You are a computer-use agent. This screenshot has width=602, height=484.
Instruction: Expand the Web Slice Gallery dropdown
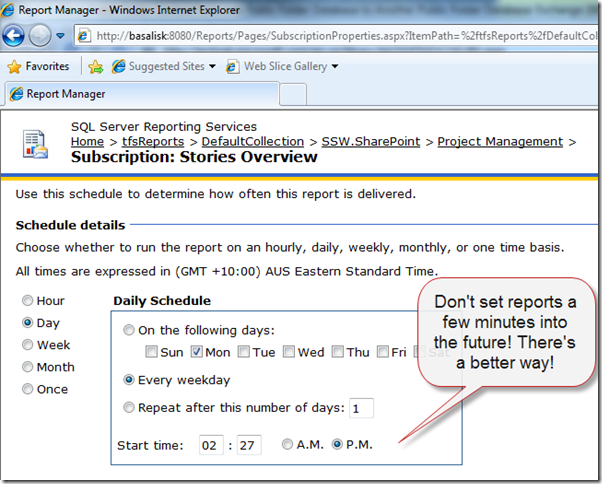(335, 67)
